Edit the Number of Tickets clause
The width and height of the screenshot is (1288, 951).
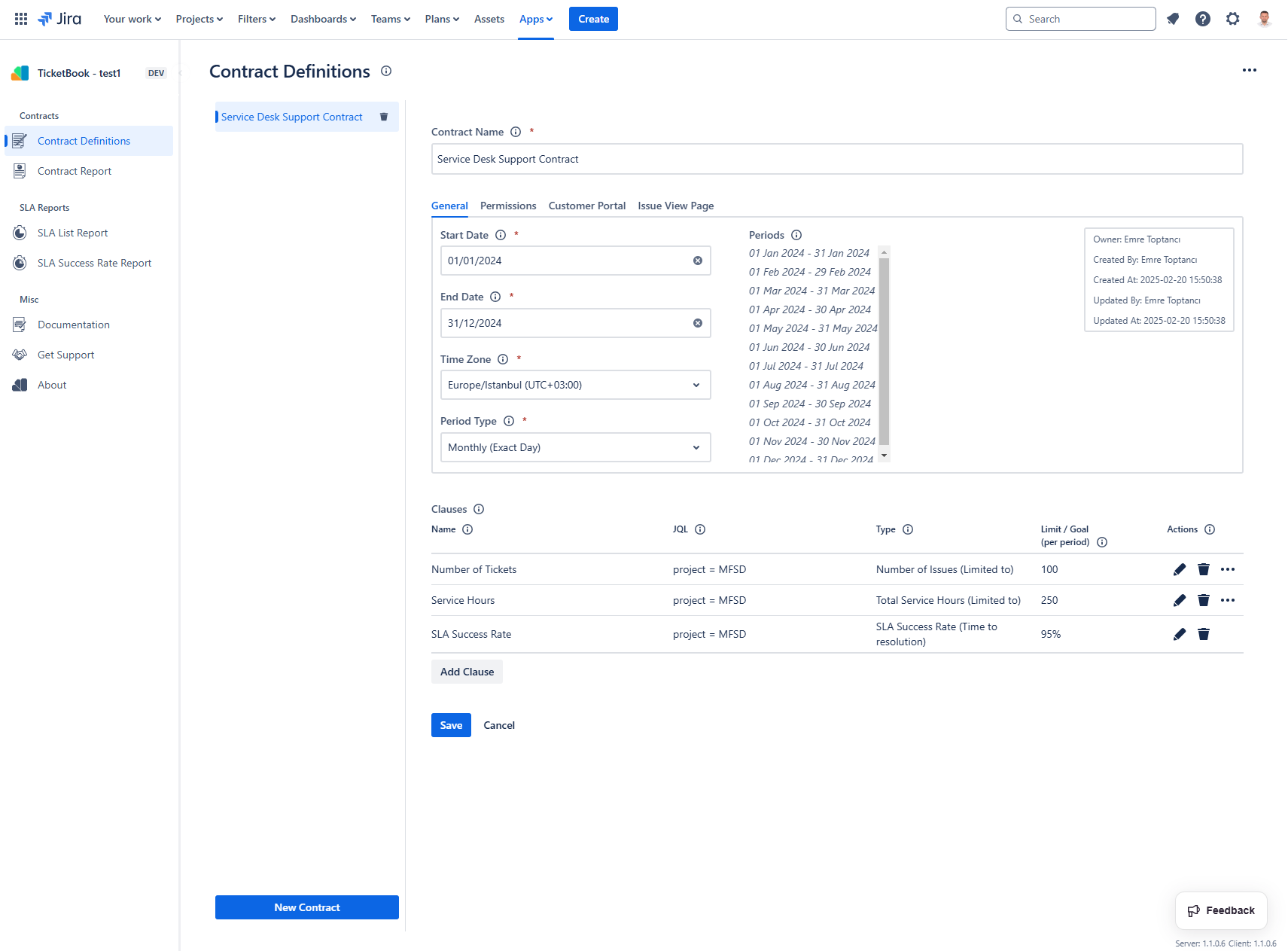coord(1179,569)
